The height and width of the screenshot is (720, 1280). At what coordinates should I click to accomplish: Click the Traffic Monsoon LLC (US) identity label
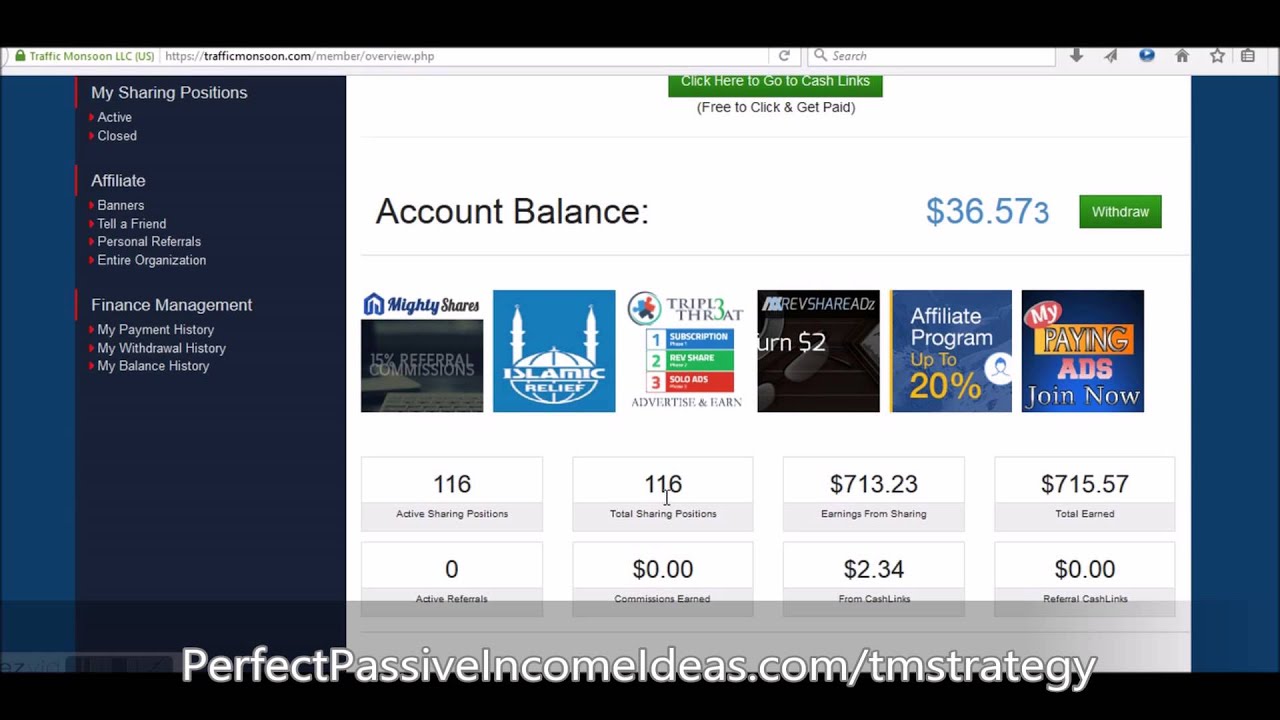click(x=92, y=56)
